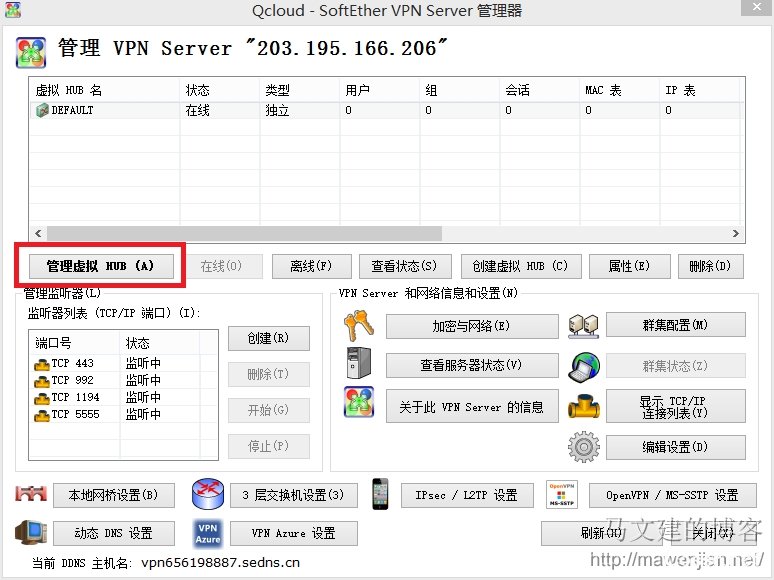Click the keys icon for encryption and network
Viewport: 774px width, 580px height.
click(359, 326)
